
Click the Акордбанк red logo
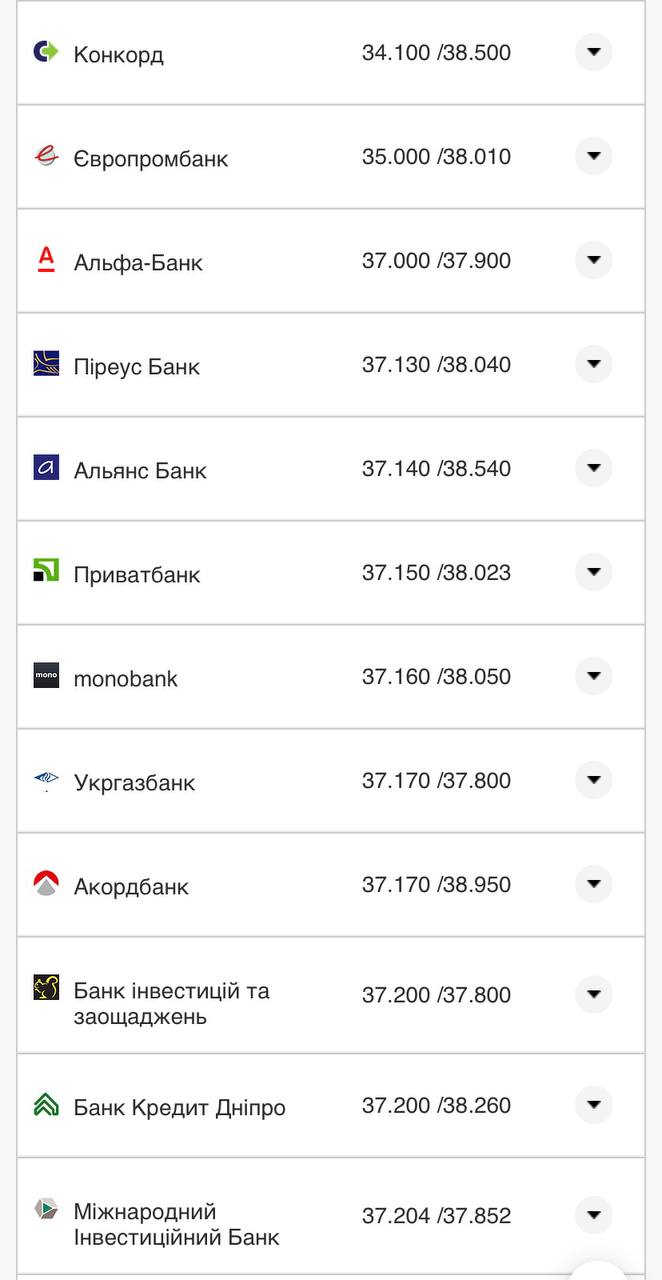(x=46, y=884)
